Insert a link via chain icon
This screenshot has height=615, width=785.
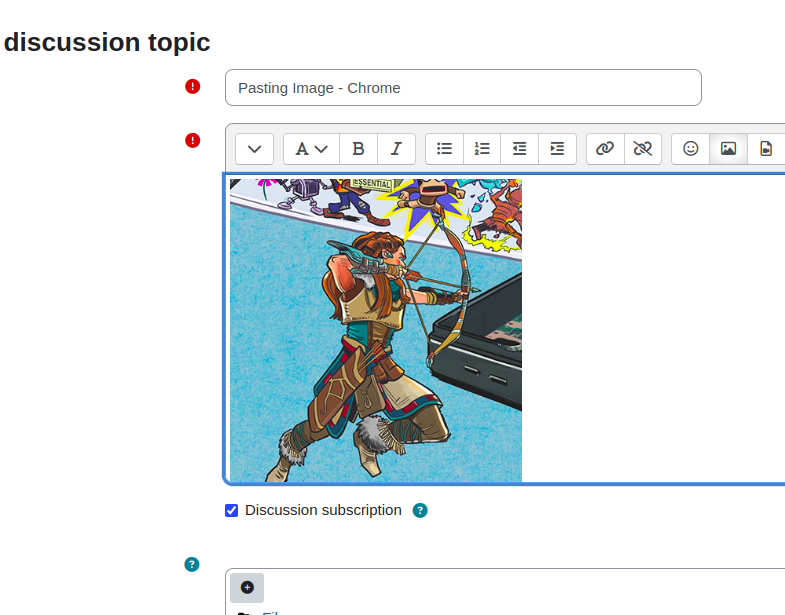(605, 149)
